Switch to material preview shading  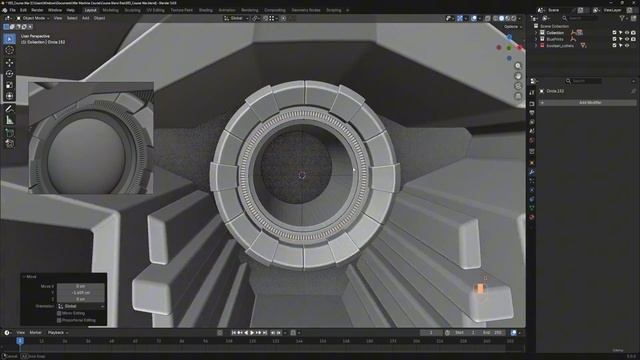coord(507,18)
